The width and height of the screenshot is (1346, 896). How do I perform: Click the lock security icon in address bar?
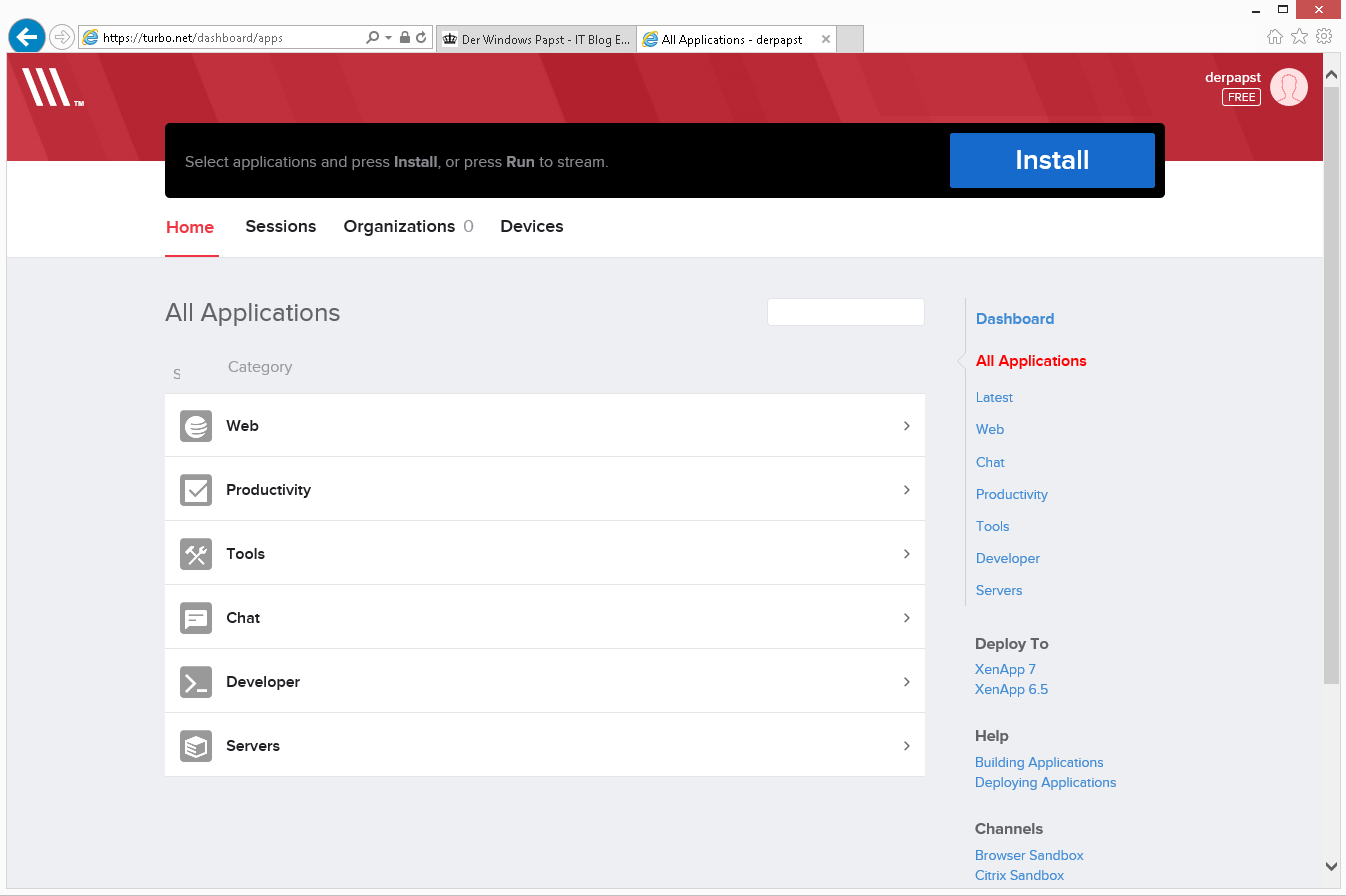click(x=405, y=38)
